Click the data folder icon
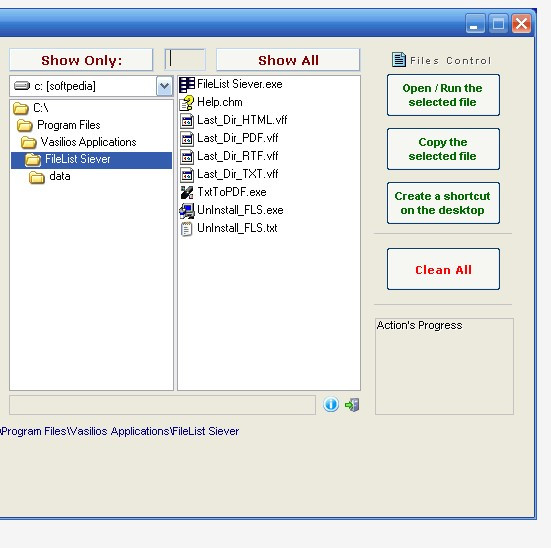 [x=37, y=177]
